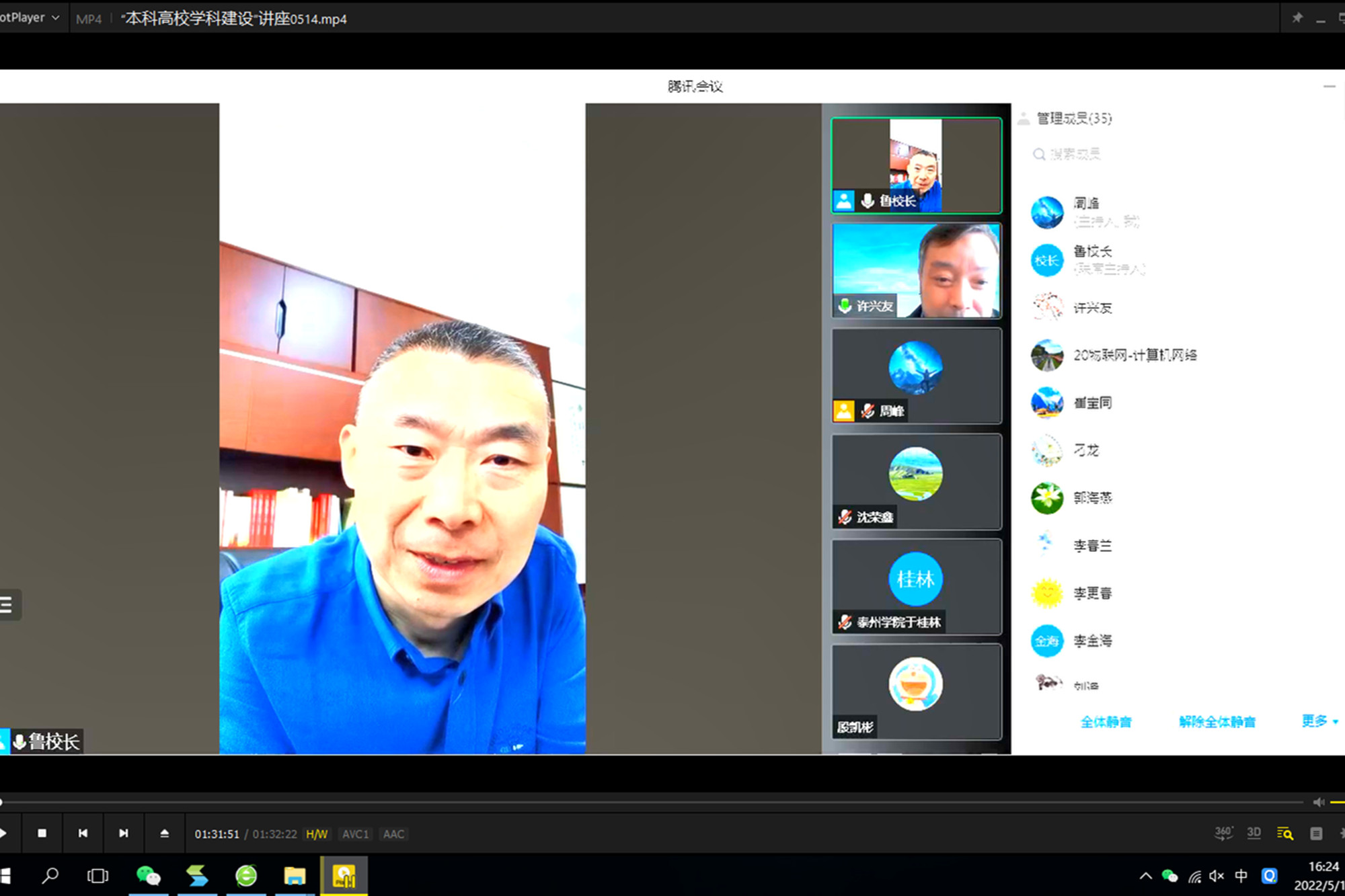Open File Explorer from taskbar
The image size is (1345, 896).
295,876
